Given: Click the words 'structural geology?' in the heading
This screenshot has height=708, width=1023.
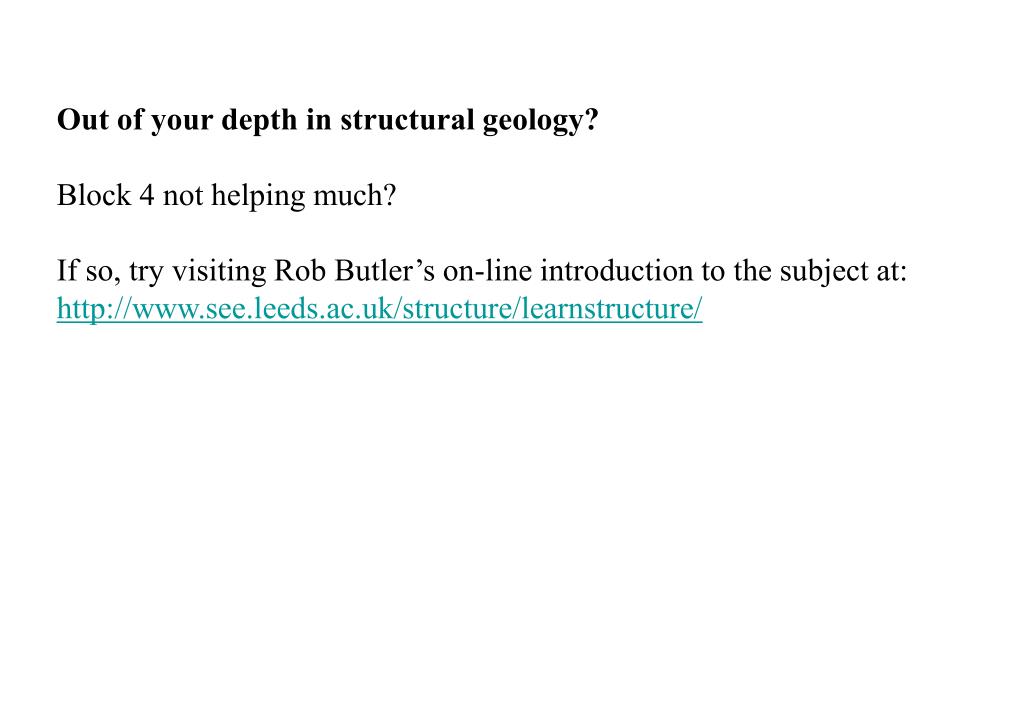Looking at the screenshot, I should pos(469,120).
